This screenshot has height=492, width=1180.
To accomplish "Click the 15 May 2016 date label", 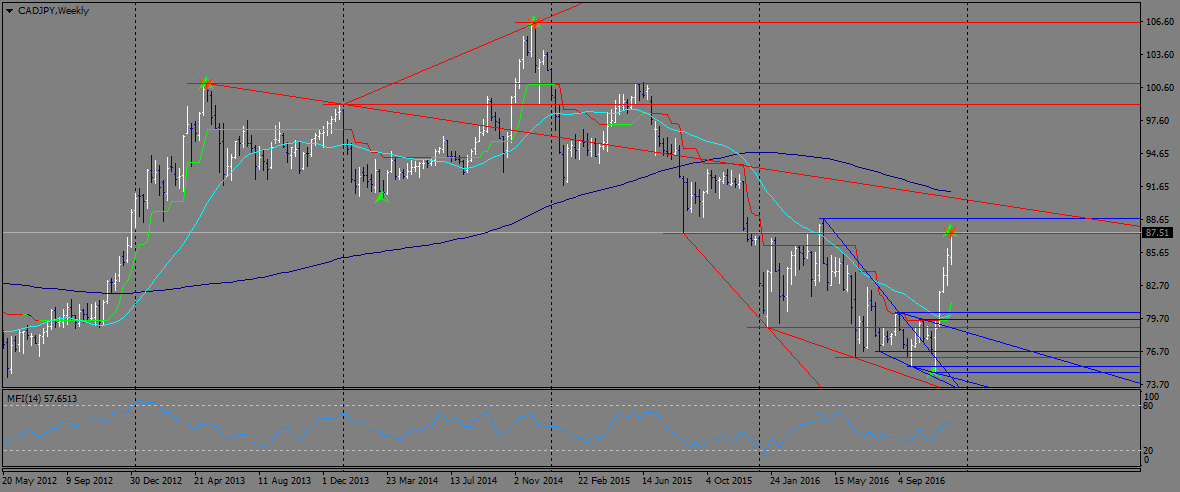I will tap(860, 479).
